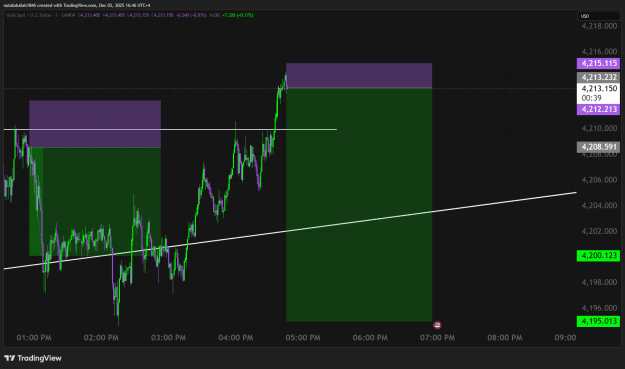This screenshot has width=625, height=369.
Task: Click the 4,210.000 price axis value
Action: [599, 128]
